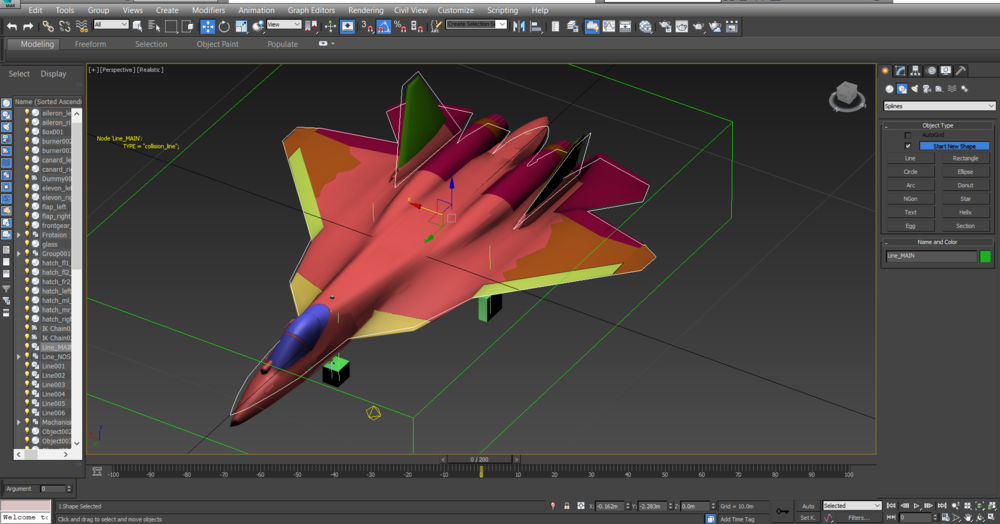1000x524 pixels.
Task: Open the selection filter 'All' dropdown
Action: [x=110, y=25]
